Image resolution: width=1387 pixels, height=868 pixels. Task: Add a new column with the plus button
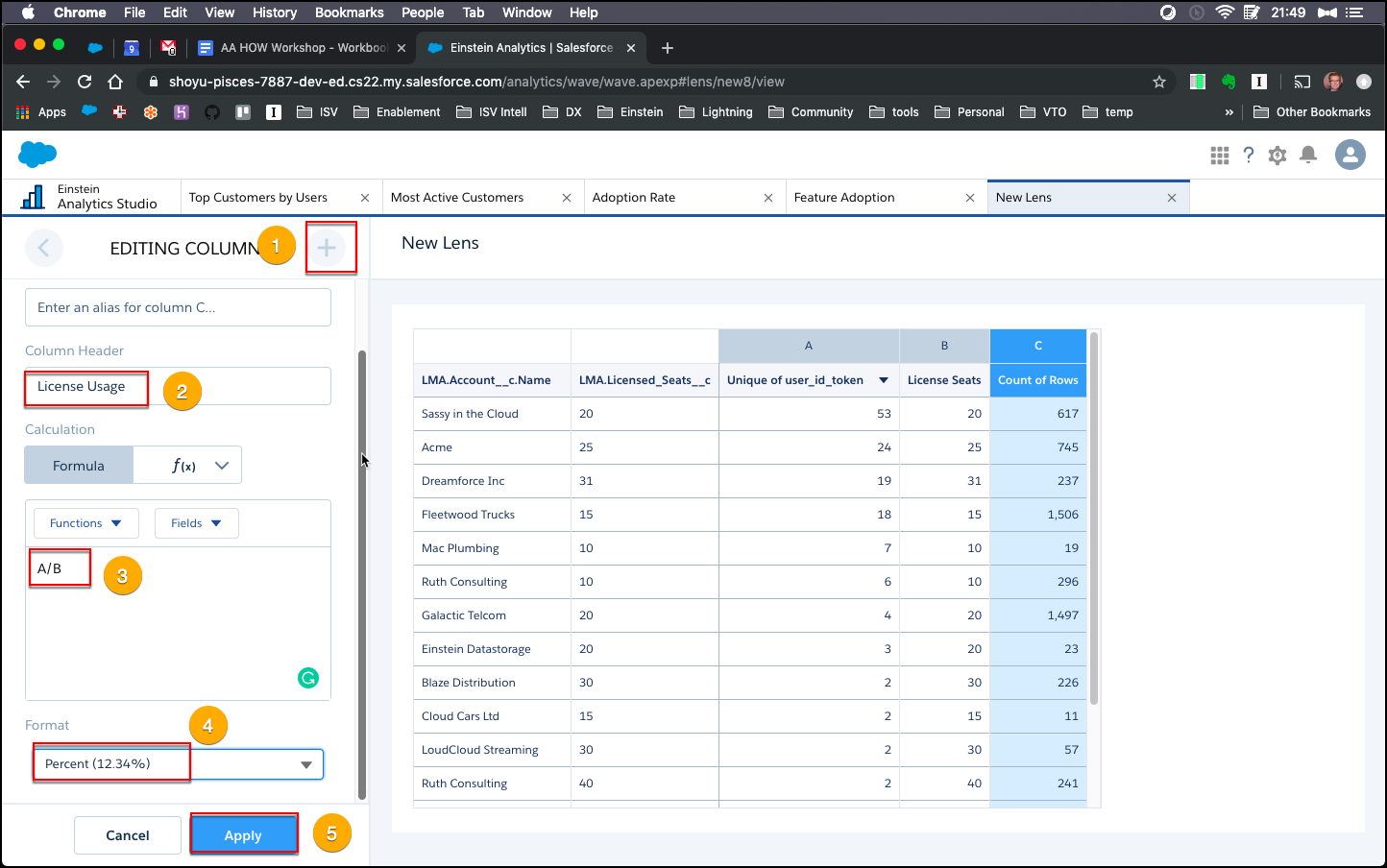coord(327,248)
